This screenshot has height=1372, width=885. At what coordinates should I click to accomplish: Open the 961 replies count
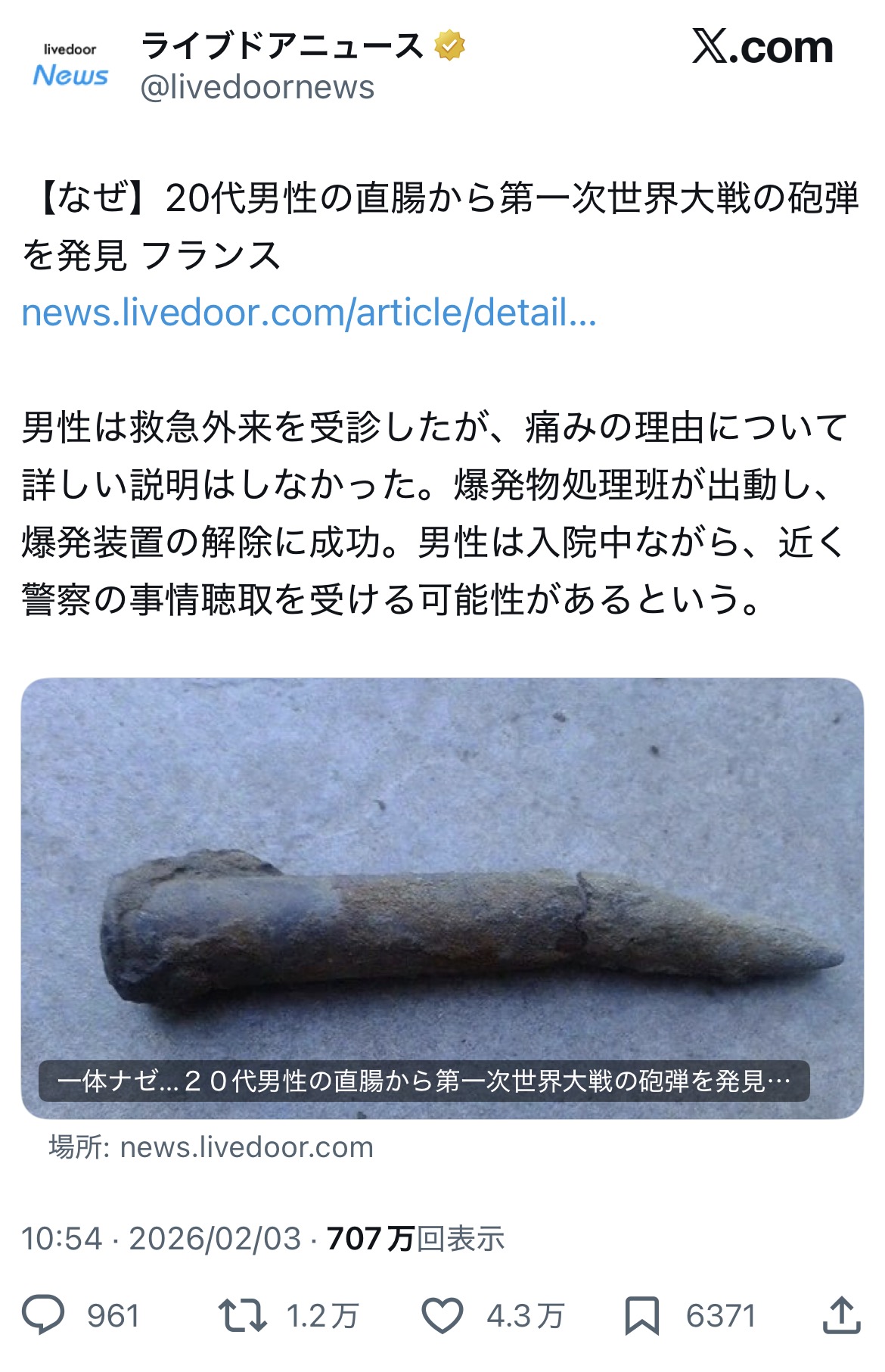click(113, 1316)
